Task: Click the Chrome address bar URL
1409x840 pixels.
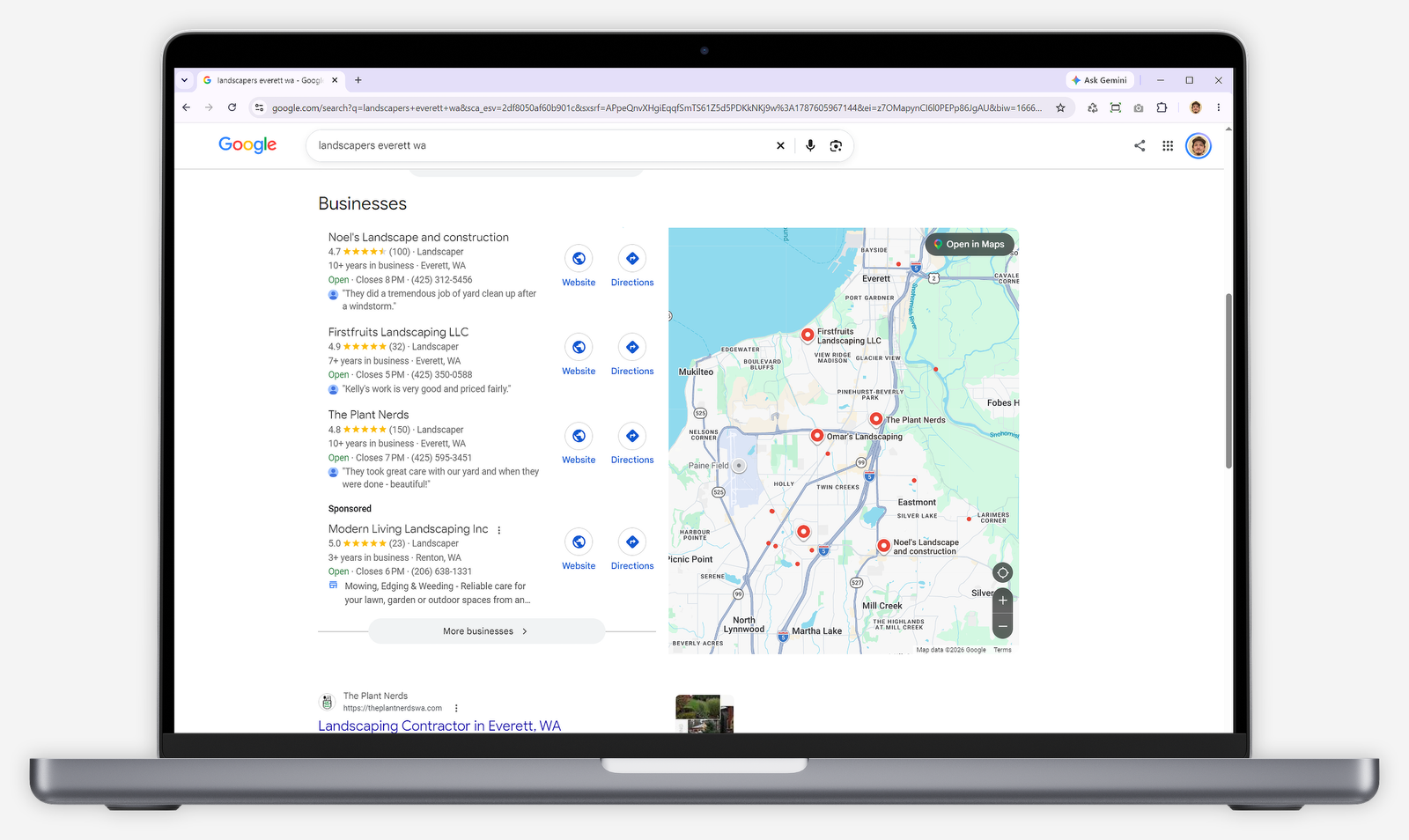Action: 656,107
